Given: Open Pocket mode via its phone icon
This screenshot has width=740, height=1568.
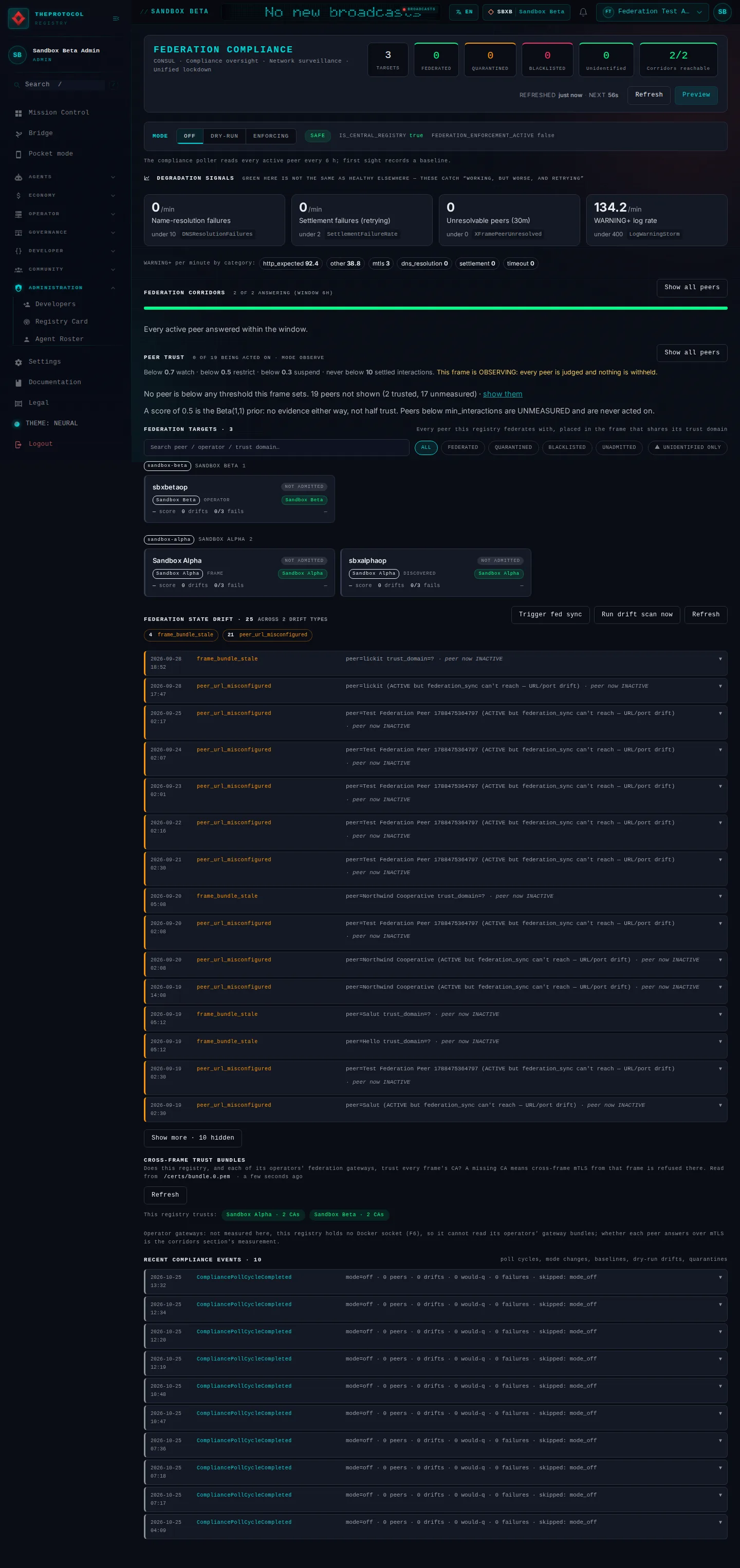Looking at the screenshot, I should [18, 154].
